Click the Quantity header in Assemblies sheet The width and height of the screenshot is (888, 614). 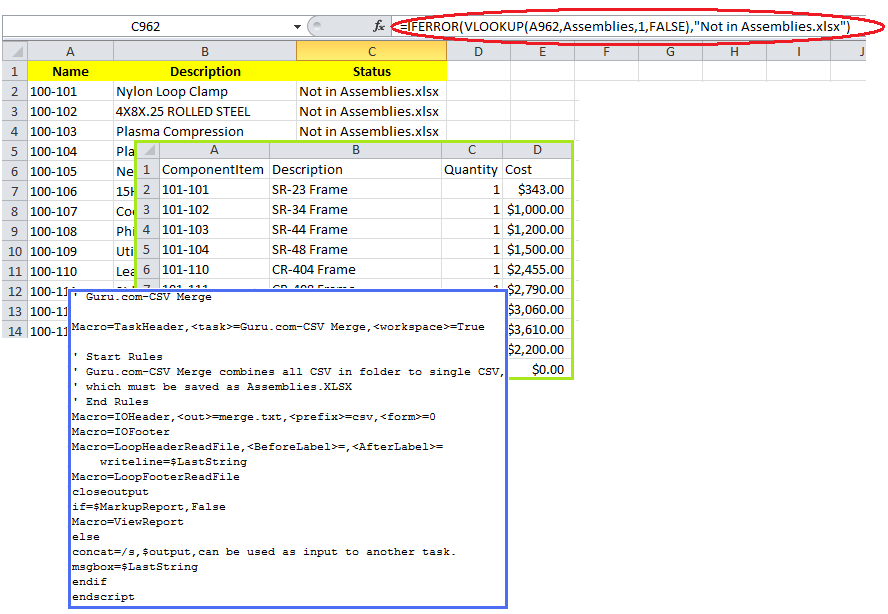coord(471,169)
